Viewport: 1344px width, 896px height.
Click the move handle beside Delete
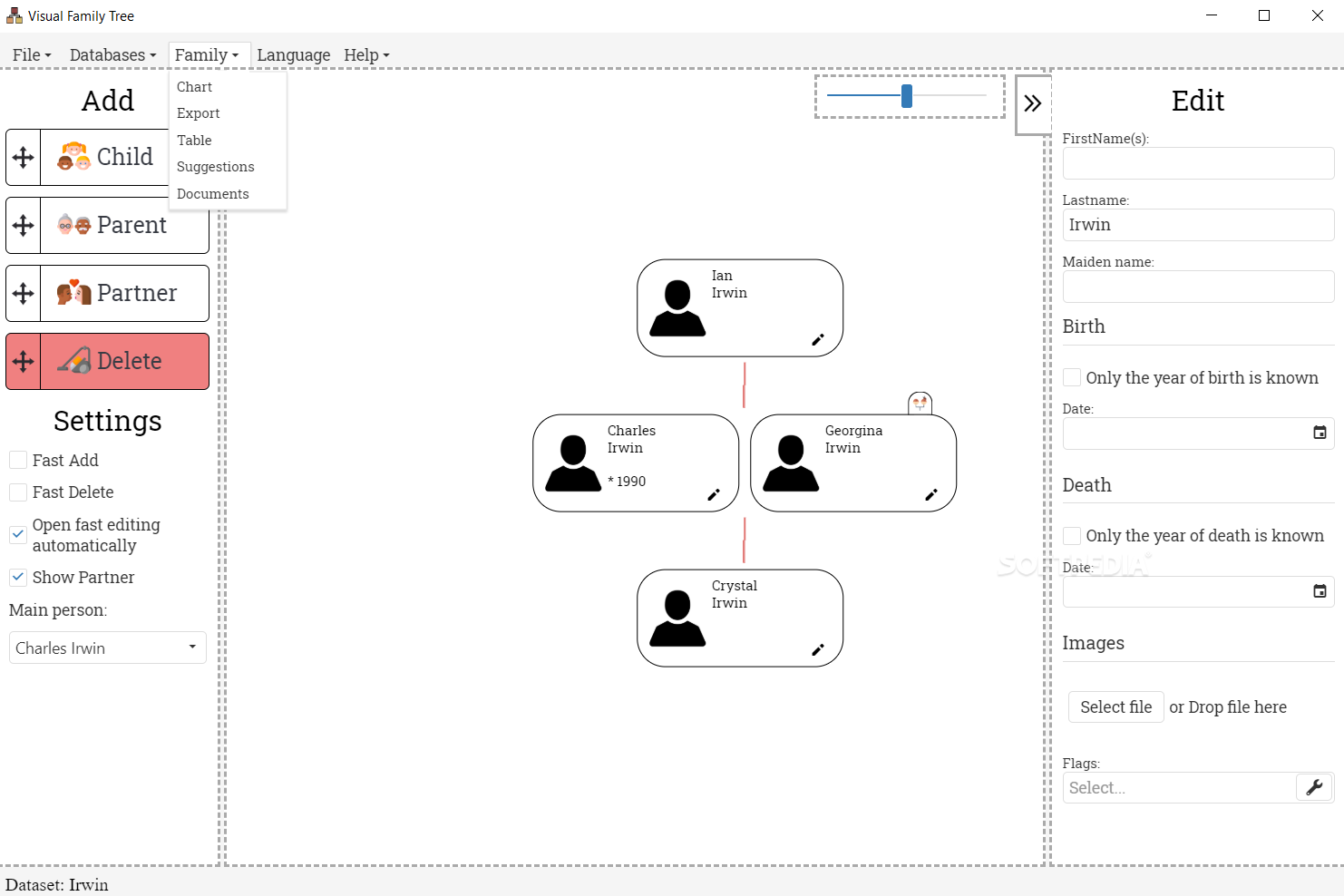coord(24,361)
